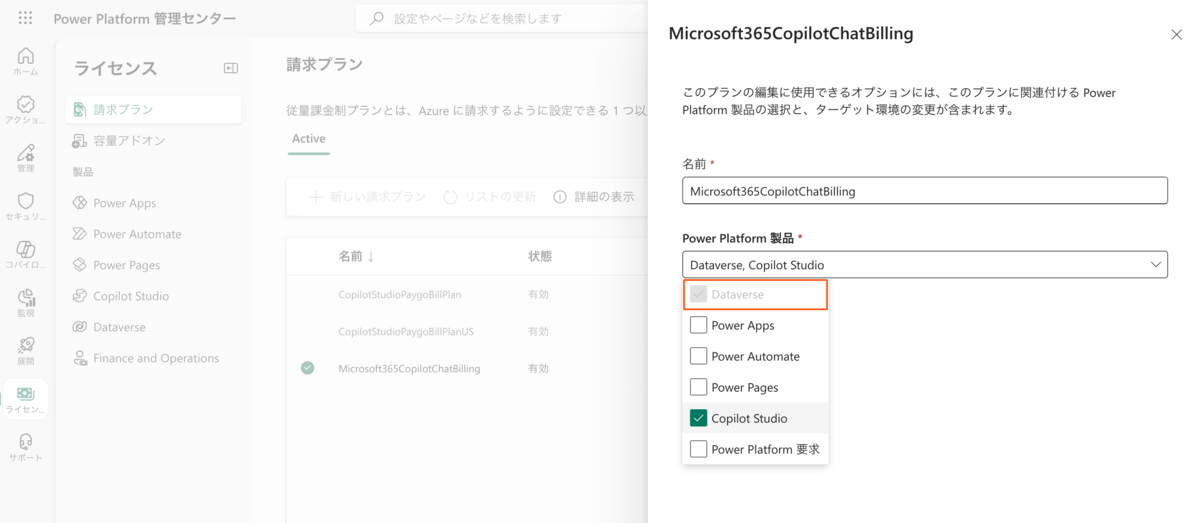Click the 容量アドオン item icon

[80, 141]
